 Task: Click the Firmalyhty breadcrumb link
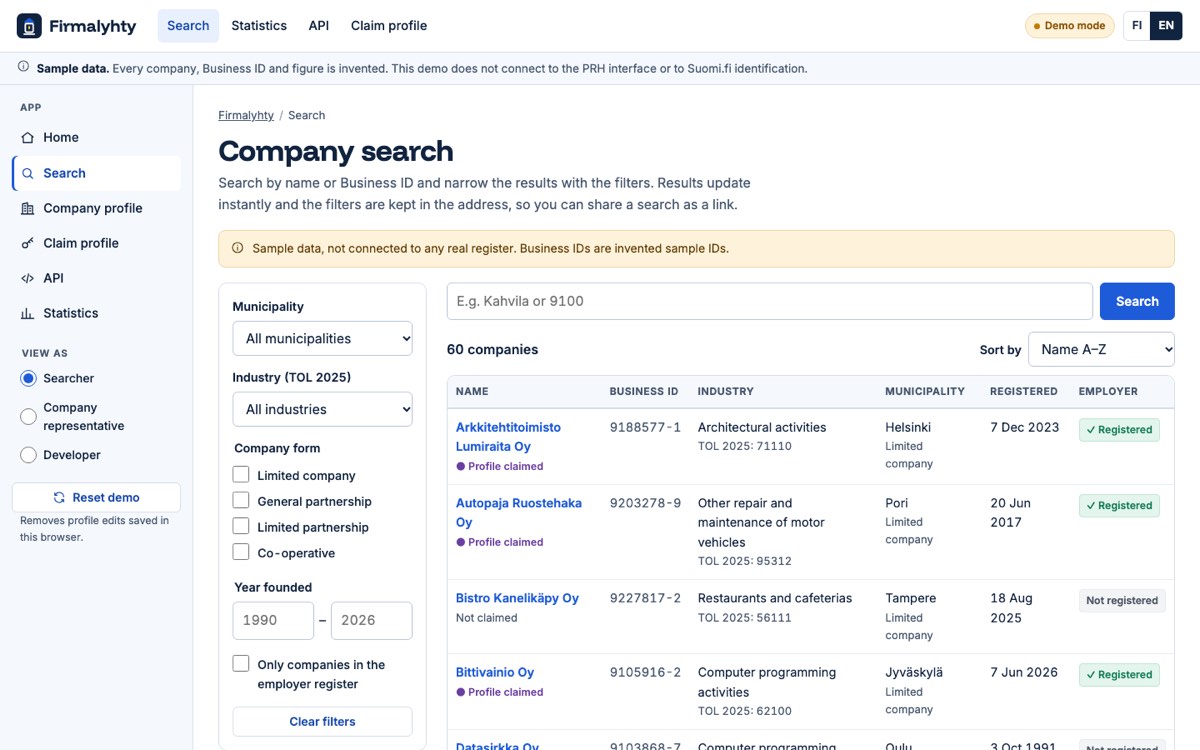pos(246,115)
